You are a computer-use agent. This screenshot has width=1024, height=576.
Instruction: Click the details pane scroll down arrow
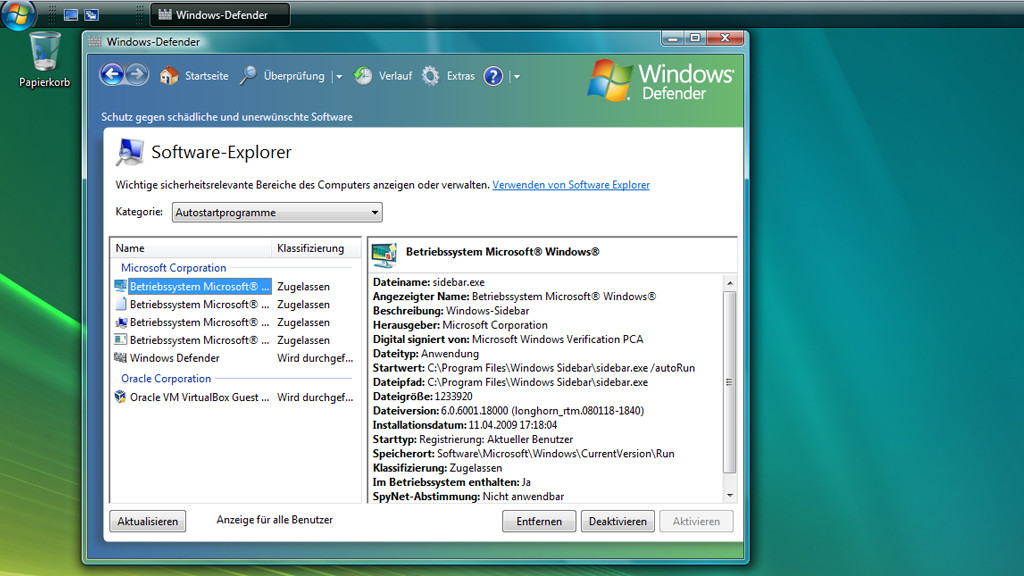[x=729, y=496]
